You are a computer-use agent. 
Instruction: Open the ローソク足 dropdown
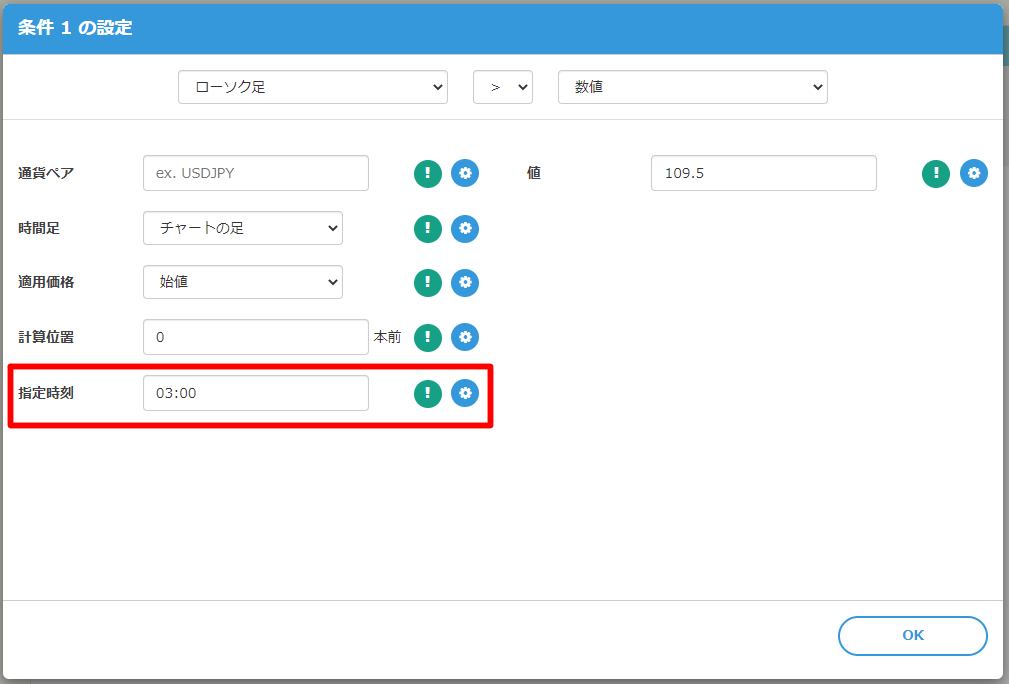312,87
